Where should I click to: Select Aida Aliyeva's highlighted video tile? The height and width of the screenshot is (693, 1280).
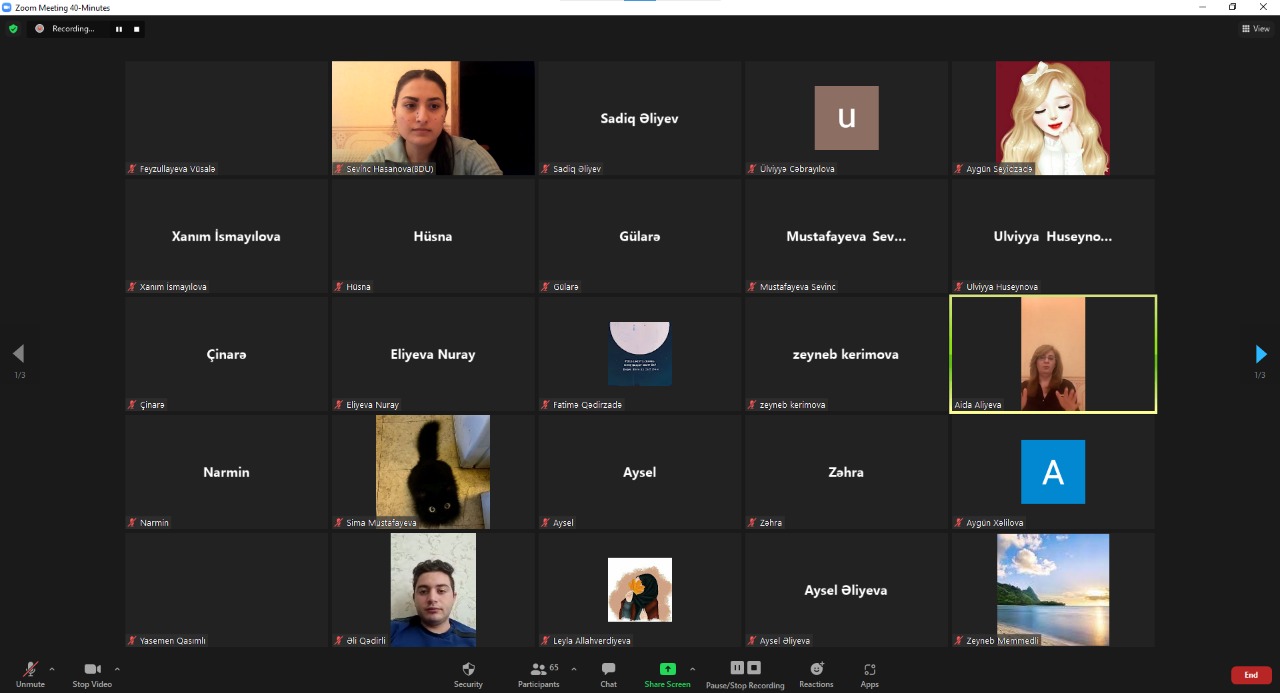tap(1053, 354)
